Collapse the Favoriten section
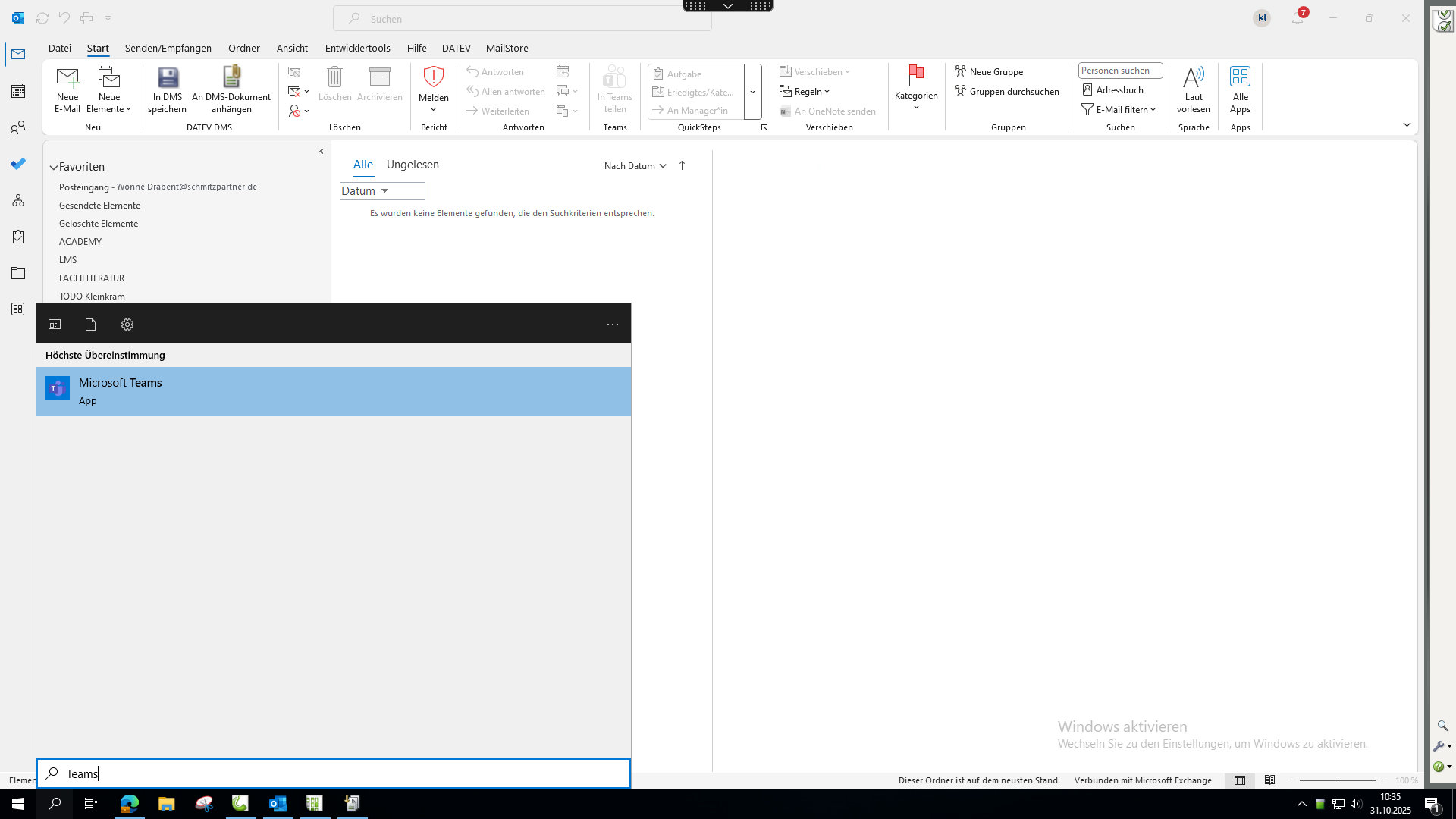 54,168
